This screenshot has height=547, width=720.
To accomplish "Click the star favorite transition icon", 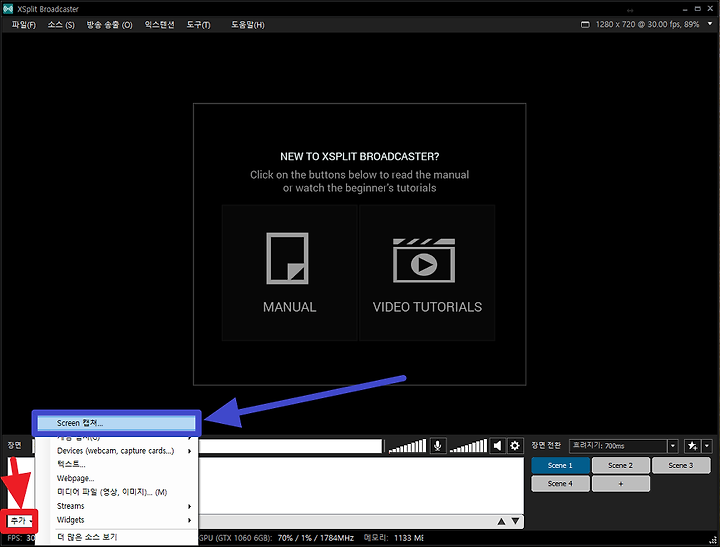I will 692,445.
